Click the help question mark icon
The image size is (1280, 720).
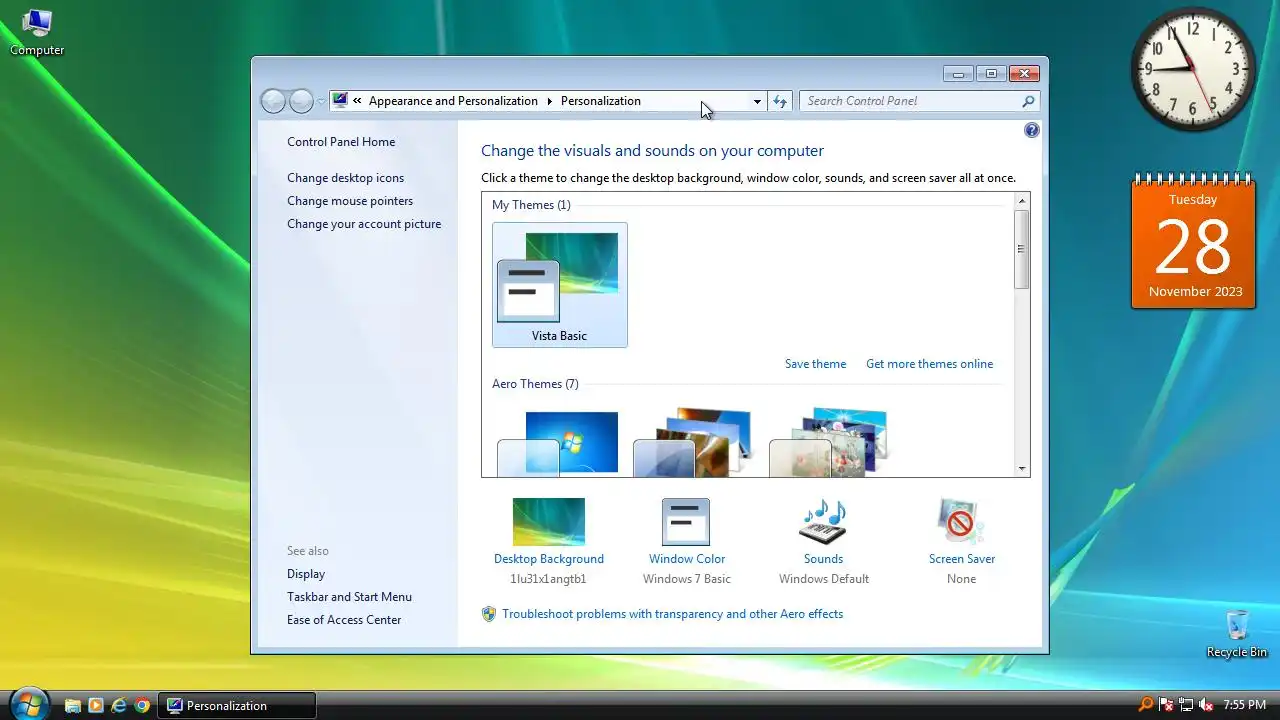(x=1032, y=130)
